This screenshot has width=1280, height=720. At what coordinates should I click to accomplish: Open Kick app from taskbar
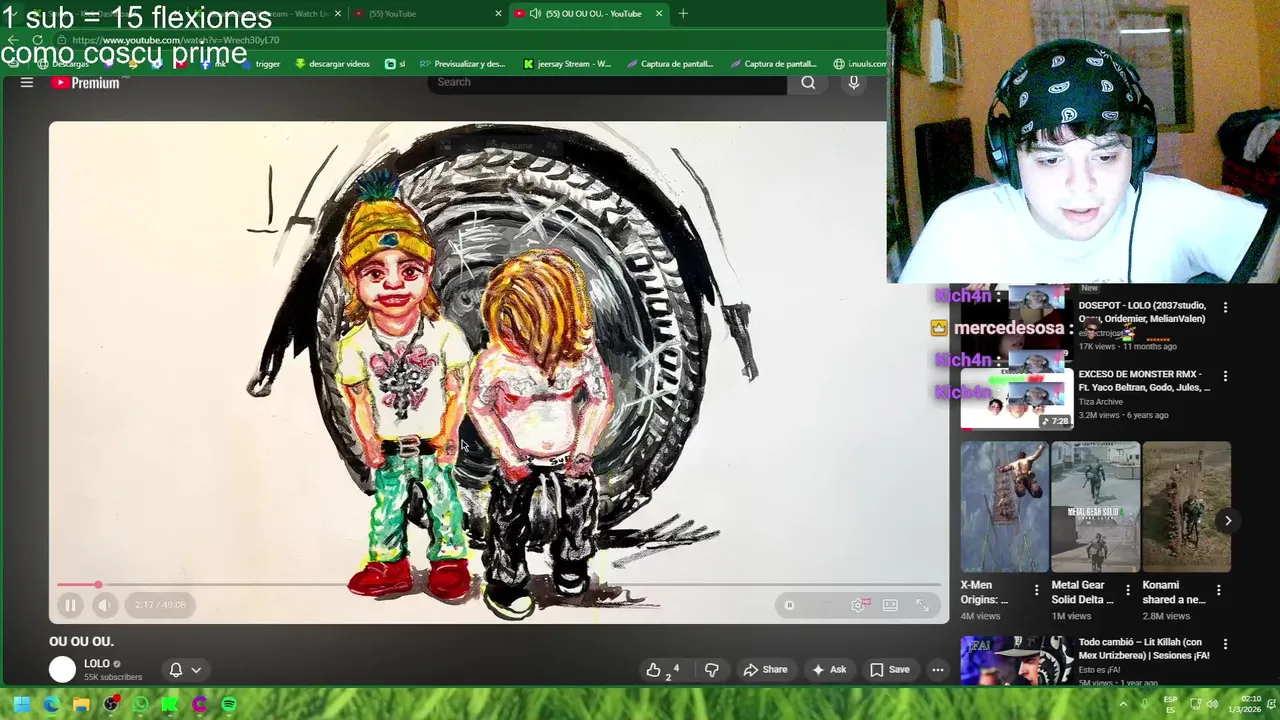tap(170, 704)
